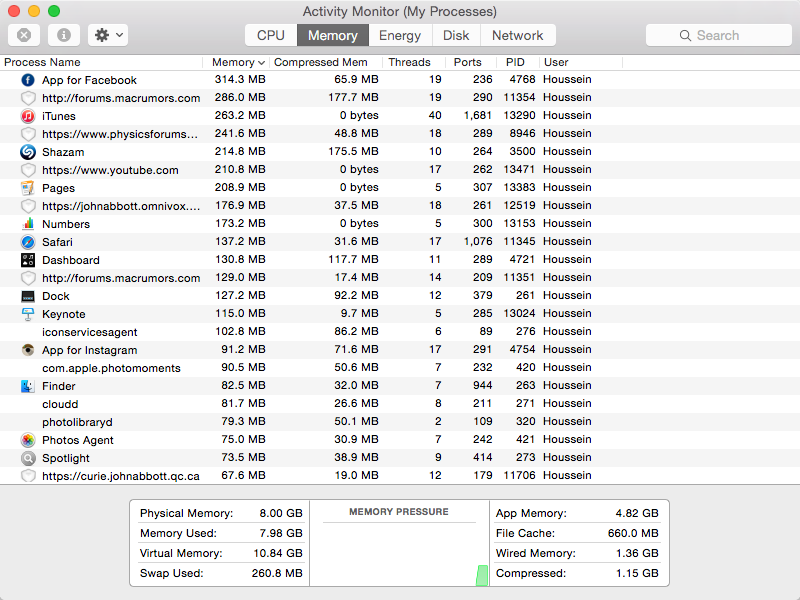The height and width of the screenshot is (600, 800).
Task: Click the quit process X toolbar button
Action: click(24, 35)
